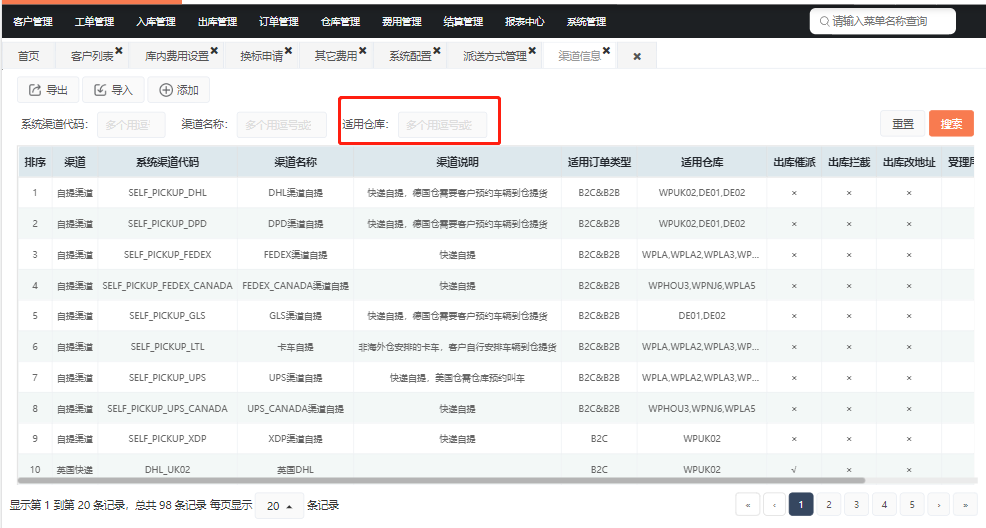Open the 客户管理 menu
The image size is (986, 528).
tap(33, 21)
